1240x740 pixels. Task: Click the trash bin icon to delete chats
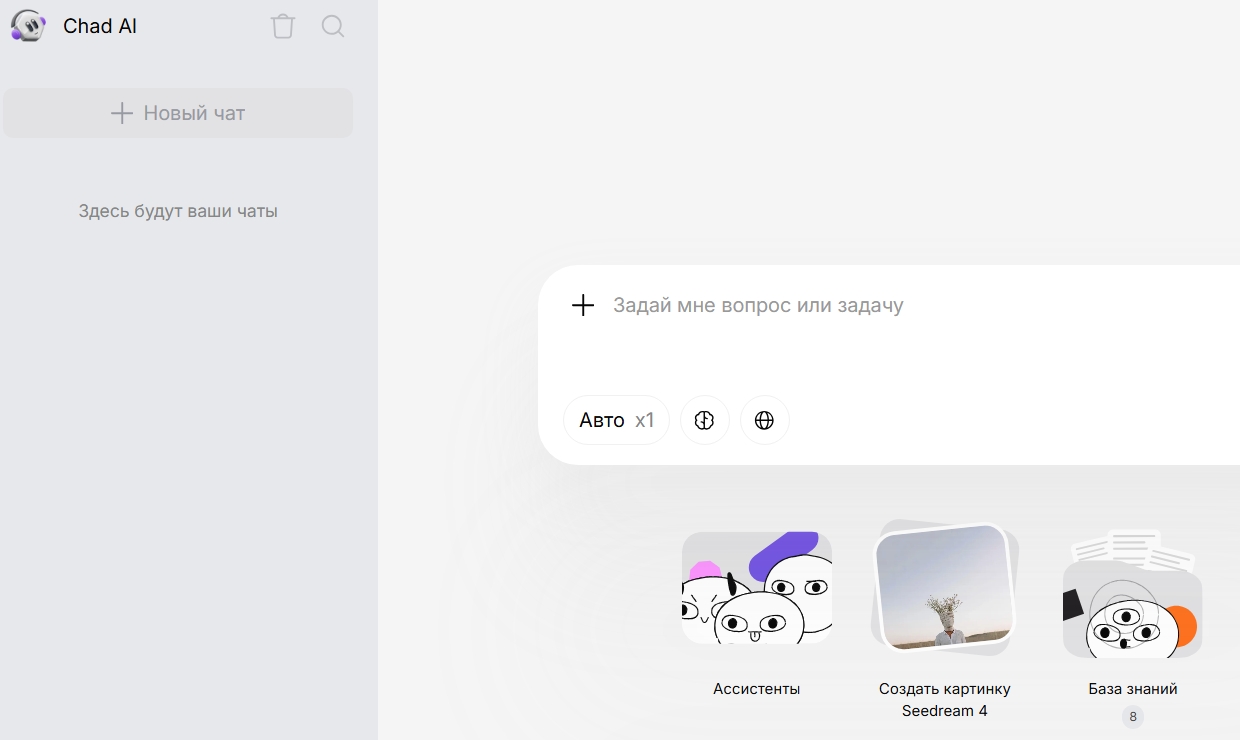click(283, 26)
